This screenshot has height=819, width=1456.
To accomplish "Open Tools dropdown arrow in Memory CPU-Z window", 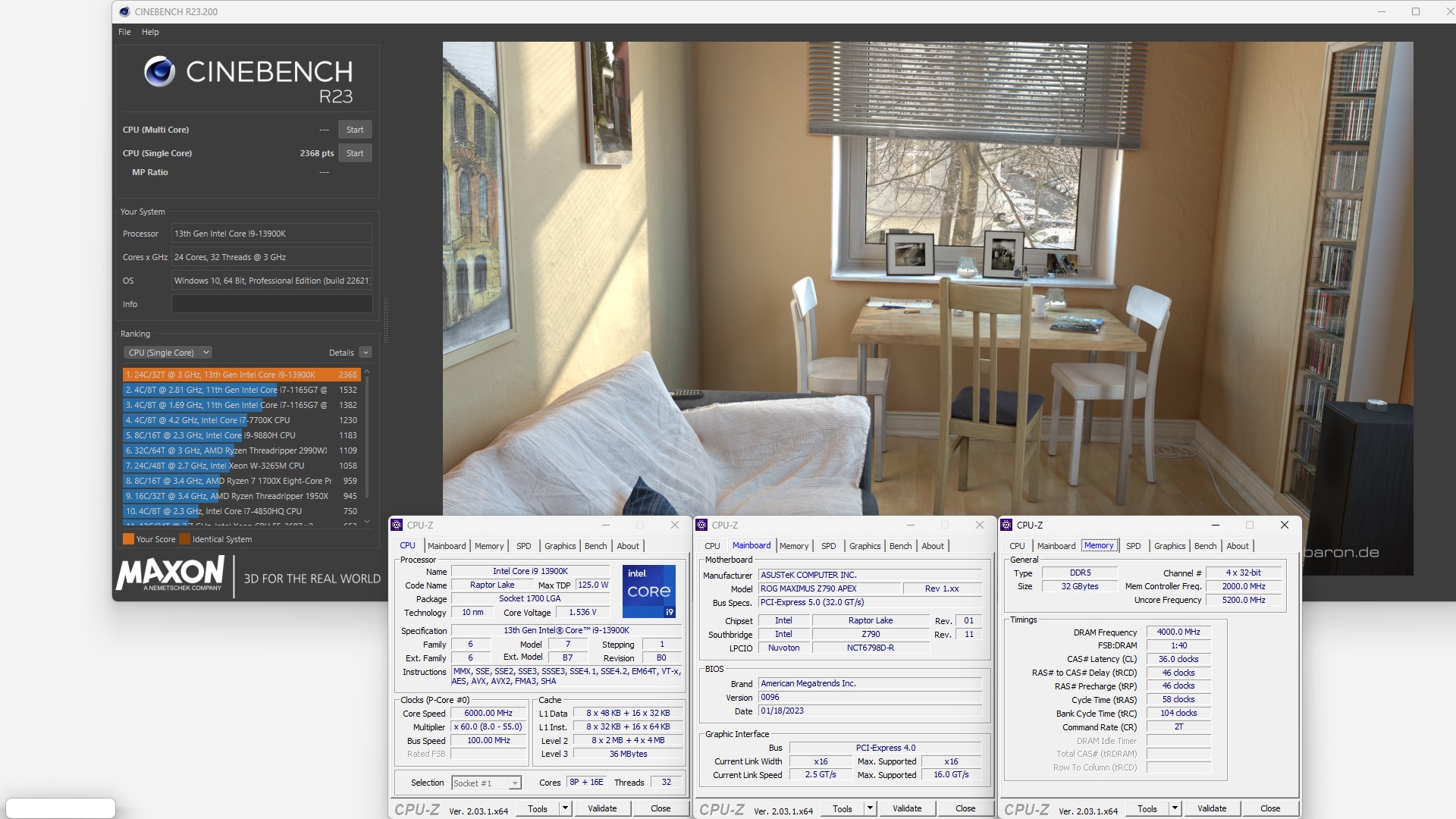I will [1175, 809].
